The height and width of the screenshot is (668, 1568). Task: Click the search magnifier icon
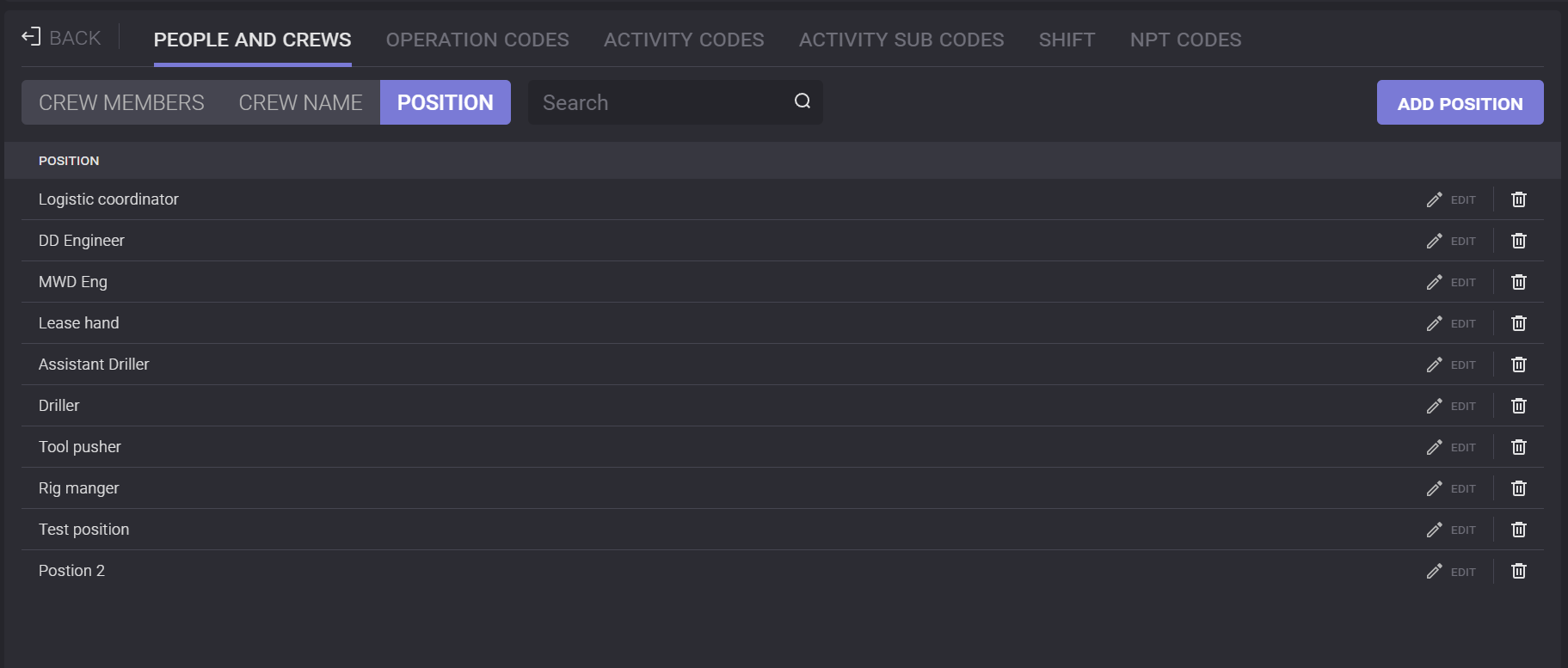click(x=802, y=101)
